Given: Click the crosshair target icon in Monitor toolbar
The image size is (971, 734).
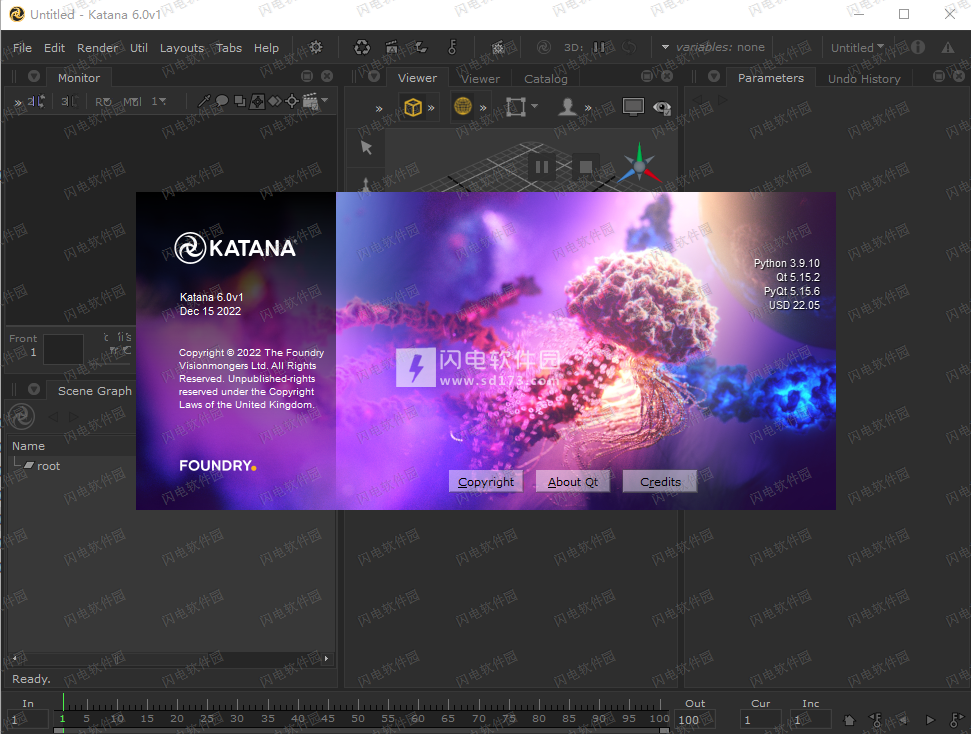Looking at the screenshot, I should pyautogui.click(x=292, y=101).
